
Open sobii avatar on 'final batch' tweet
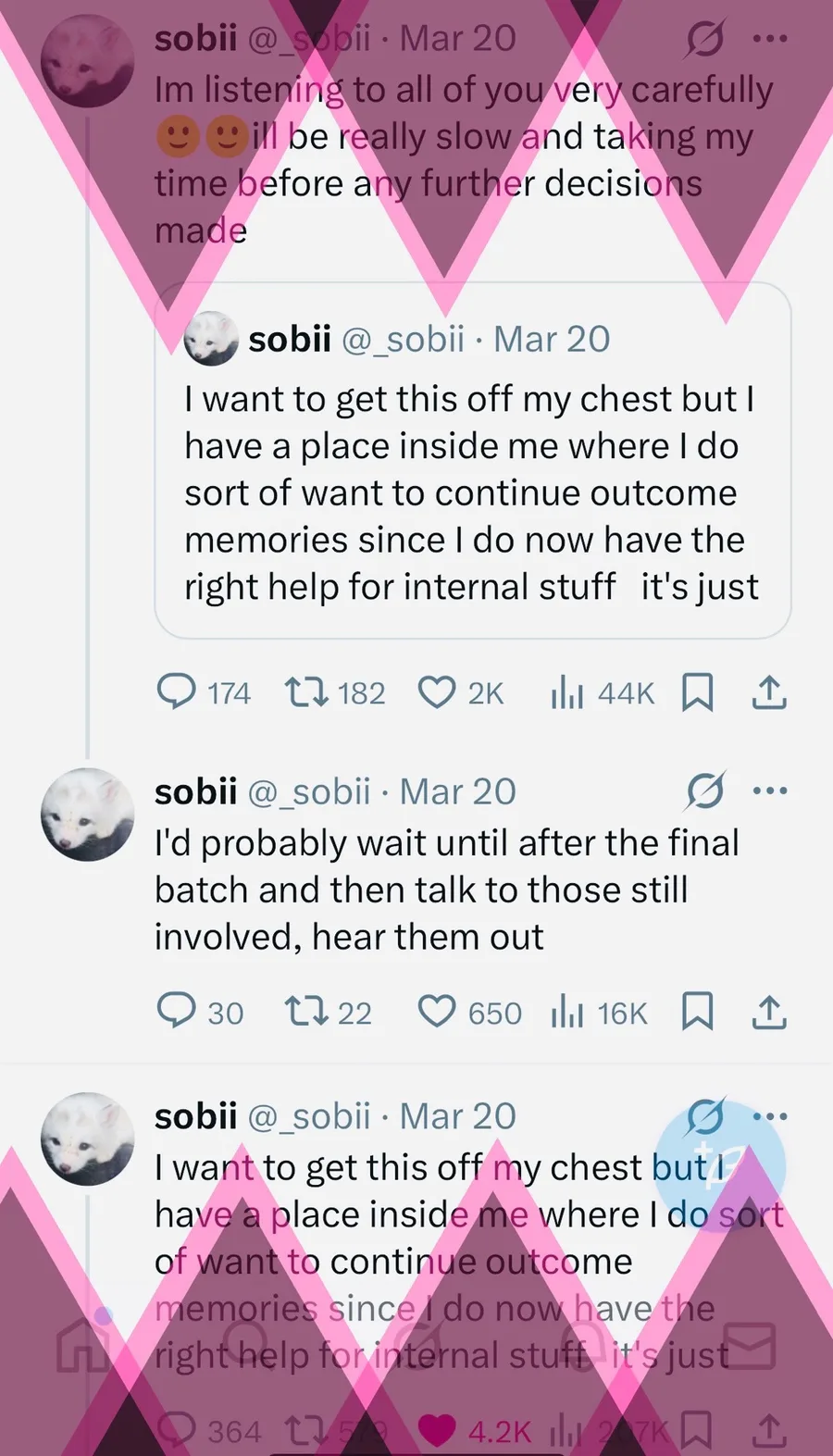[88, 815]
